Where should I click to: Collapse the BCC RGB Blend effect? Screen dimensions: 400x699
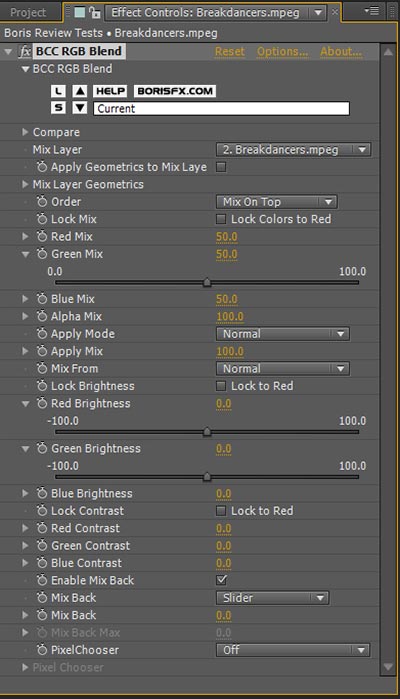coord(8,52)
